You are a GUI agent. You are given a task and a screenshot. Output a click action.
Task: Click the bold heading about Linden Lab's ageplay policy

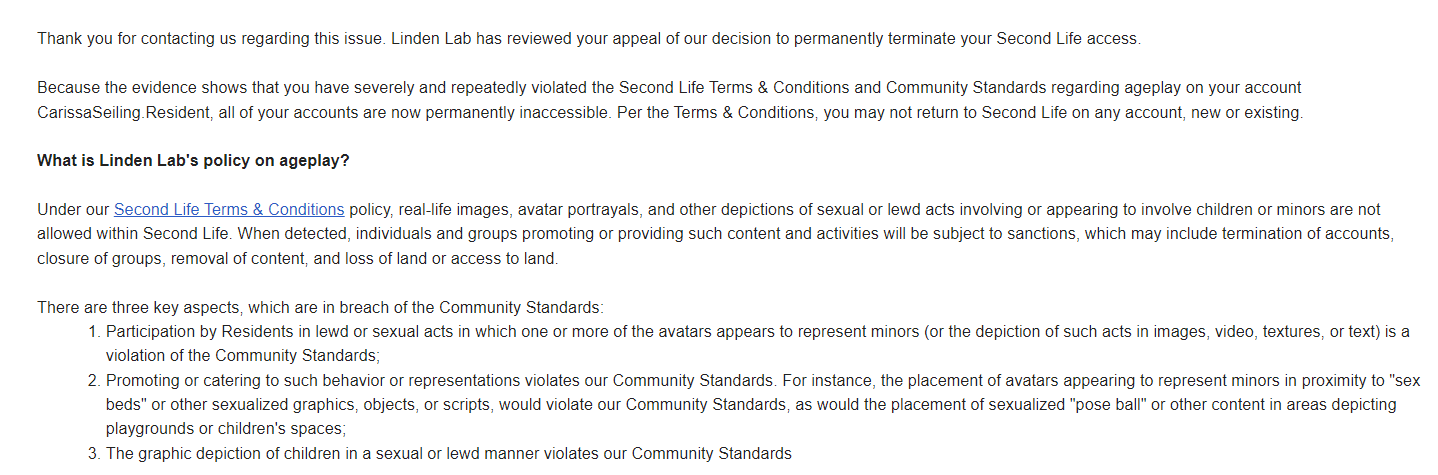(193, 160)
